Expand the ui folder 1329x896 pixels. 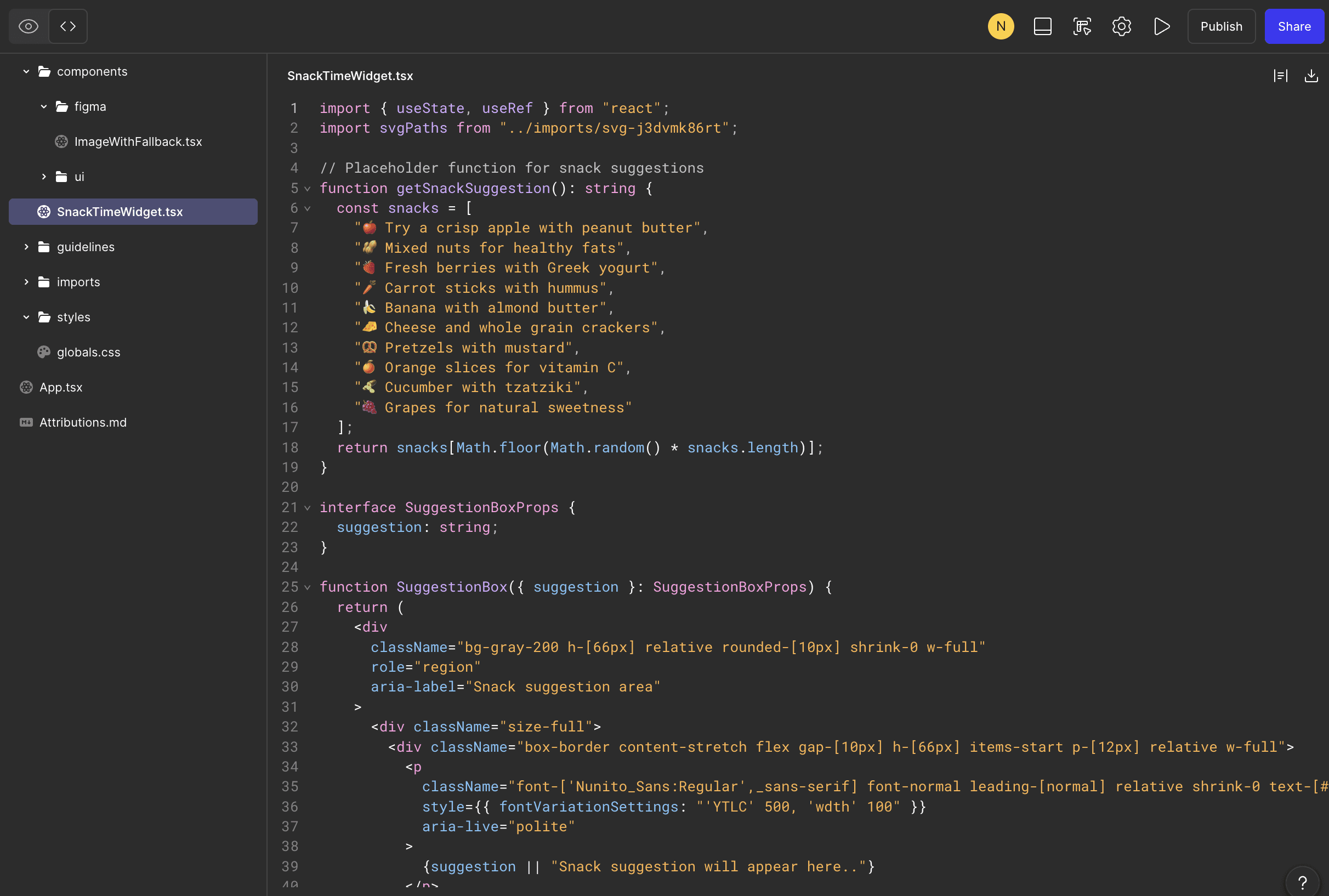point(44,177)
